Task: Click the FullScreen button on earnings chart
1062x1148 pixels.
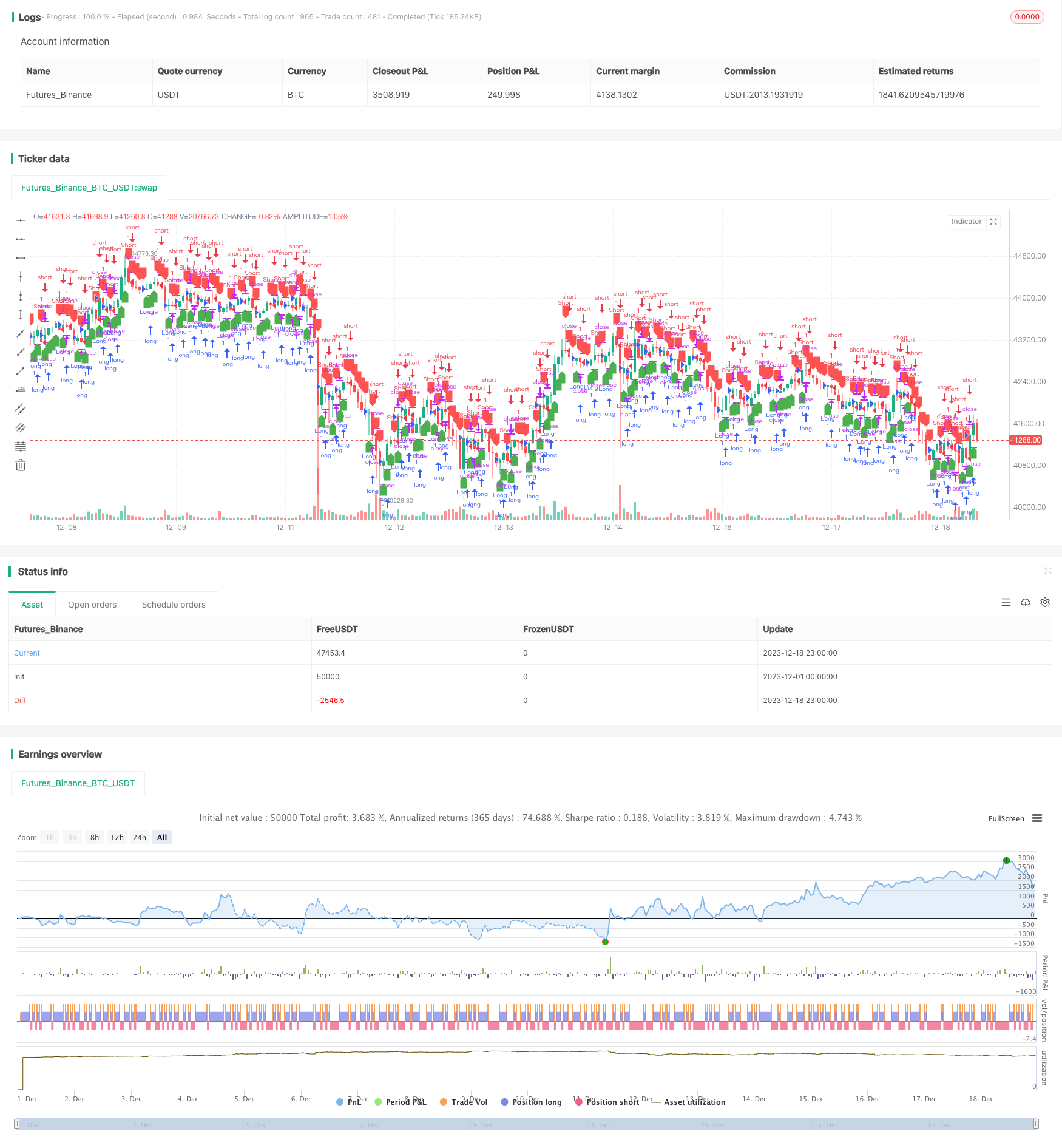Action: click(x=1006, y=818)
